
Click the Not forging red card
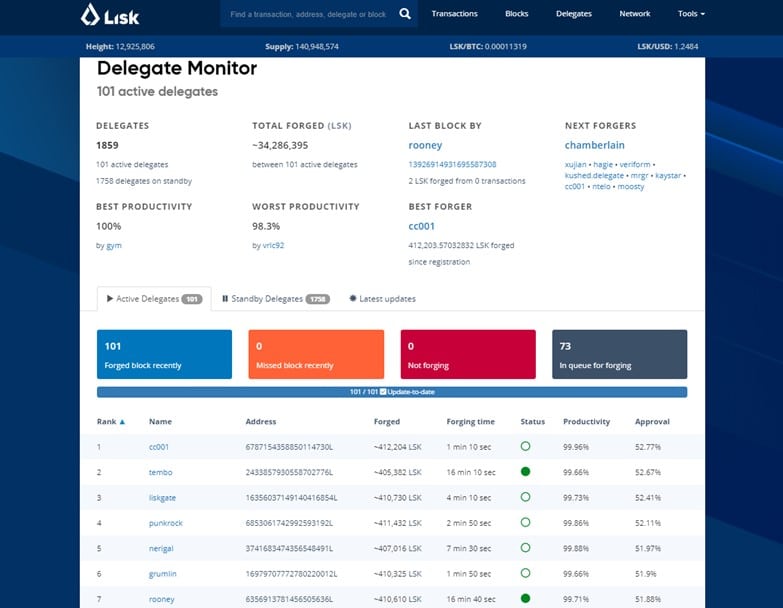pyautogui.click(x=468, y=354)
